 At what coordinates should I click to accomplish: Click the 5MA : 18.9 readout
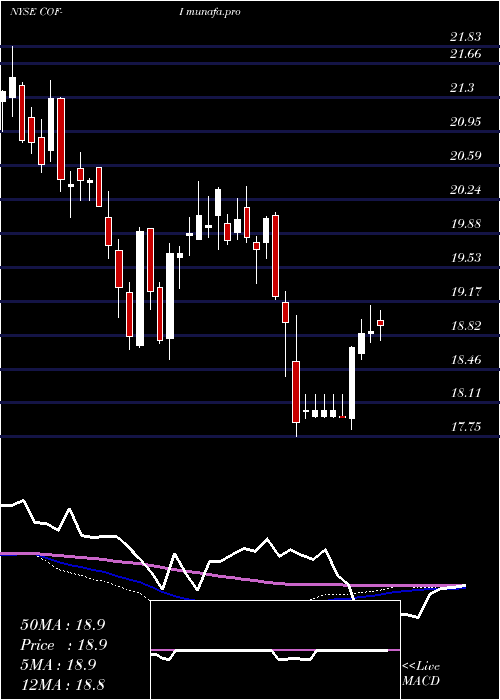tap(58, 665)
